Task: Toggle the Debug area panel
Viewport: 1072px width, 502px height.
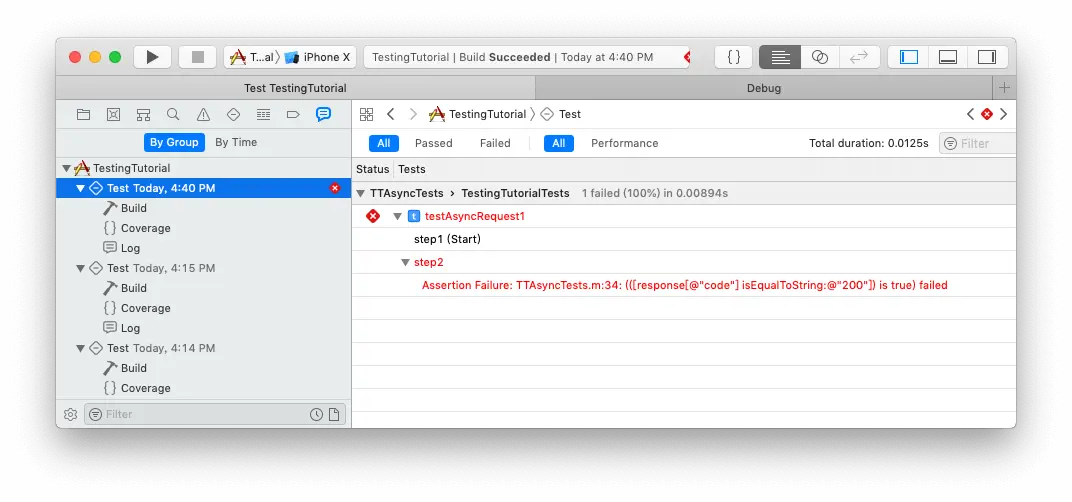Action: point(948,57)
